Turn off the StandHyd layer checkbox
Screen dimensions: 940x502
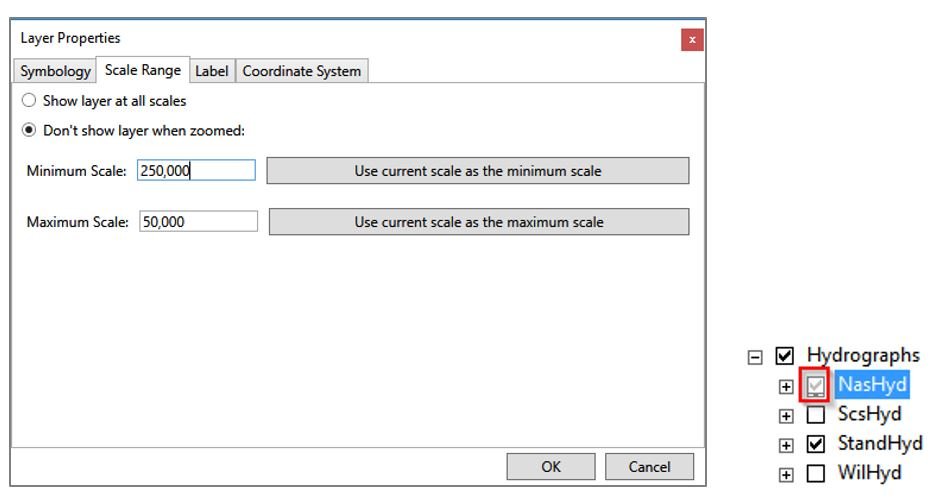tap(815, 444)
